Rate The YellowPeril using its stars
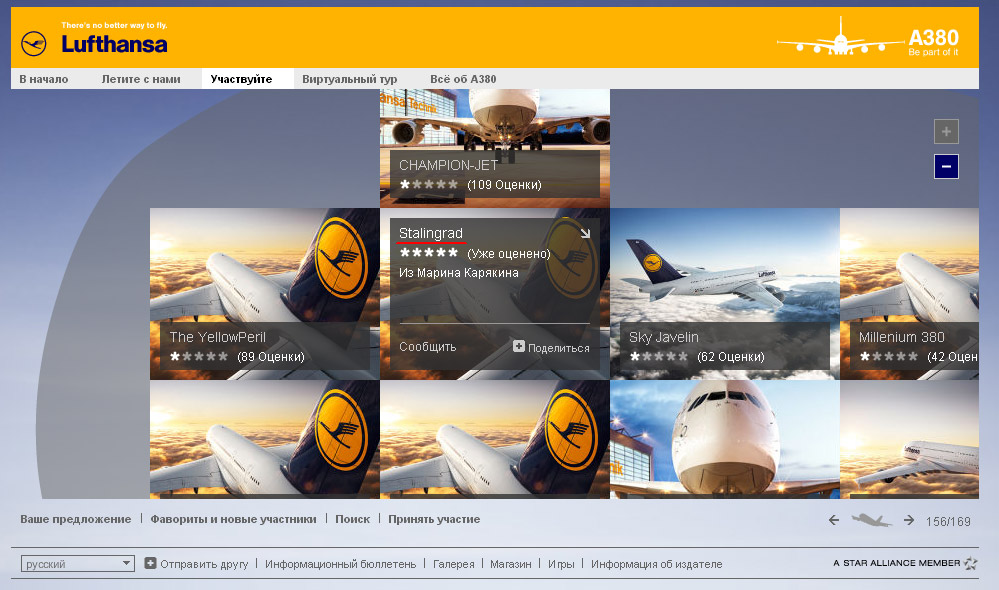The height and width of the screenshot is (590, 999). coord(199,357)
